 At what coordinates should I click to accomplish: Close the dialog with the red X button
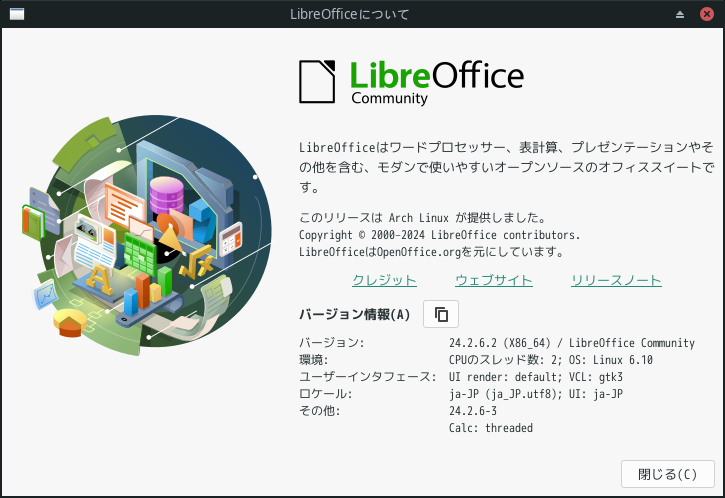(707, 14)
